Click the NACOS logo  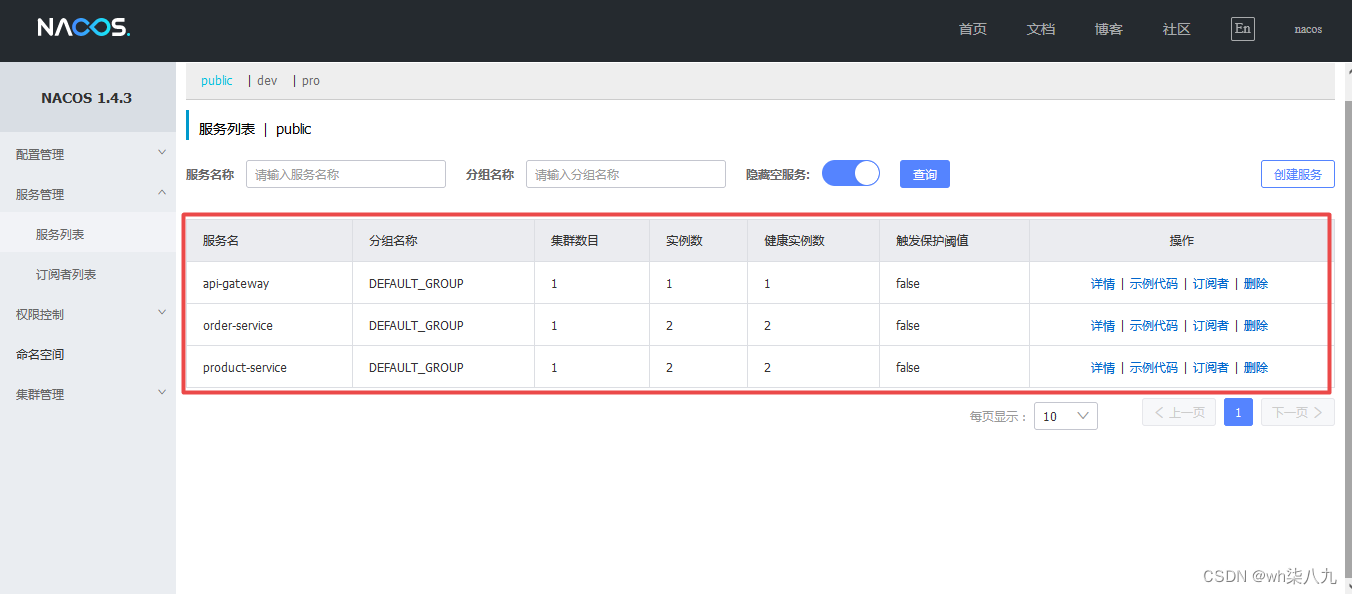pyautogui.click(x=84, y=28)
